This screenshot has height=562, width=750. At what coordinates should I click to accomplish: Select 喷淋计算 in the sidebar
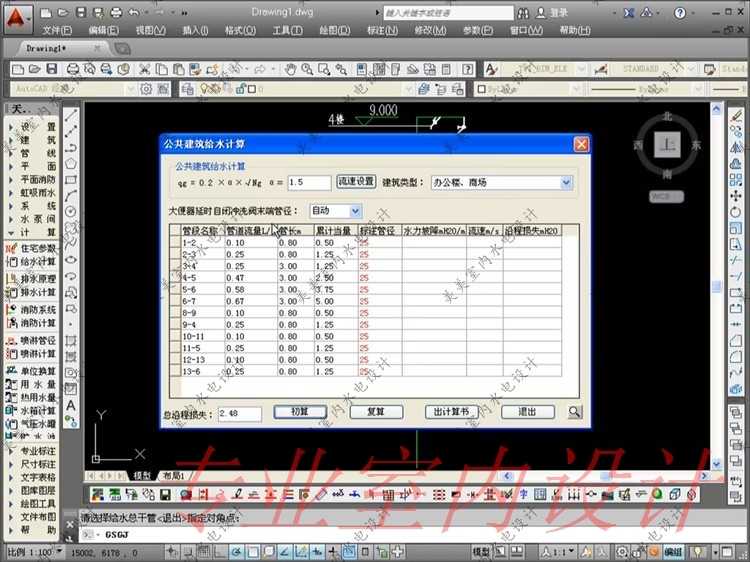[x=31, y=354]
